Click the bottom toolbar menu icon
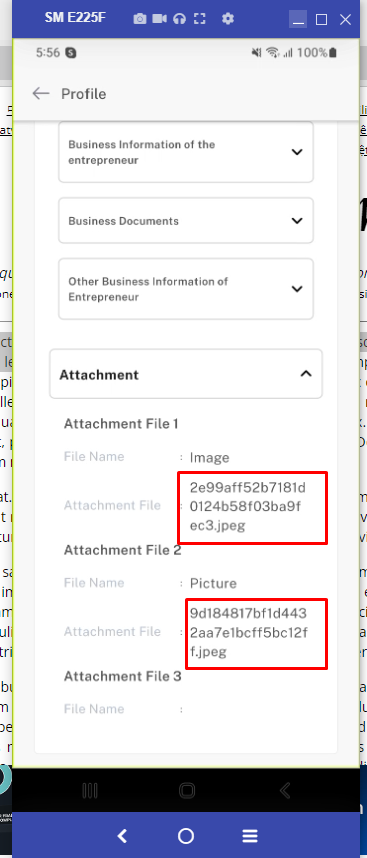This screenshot has width=367, height=858. pyautogui.click(x=250, y=836)
